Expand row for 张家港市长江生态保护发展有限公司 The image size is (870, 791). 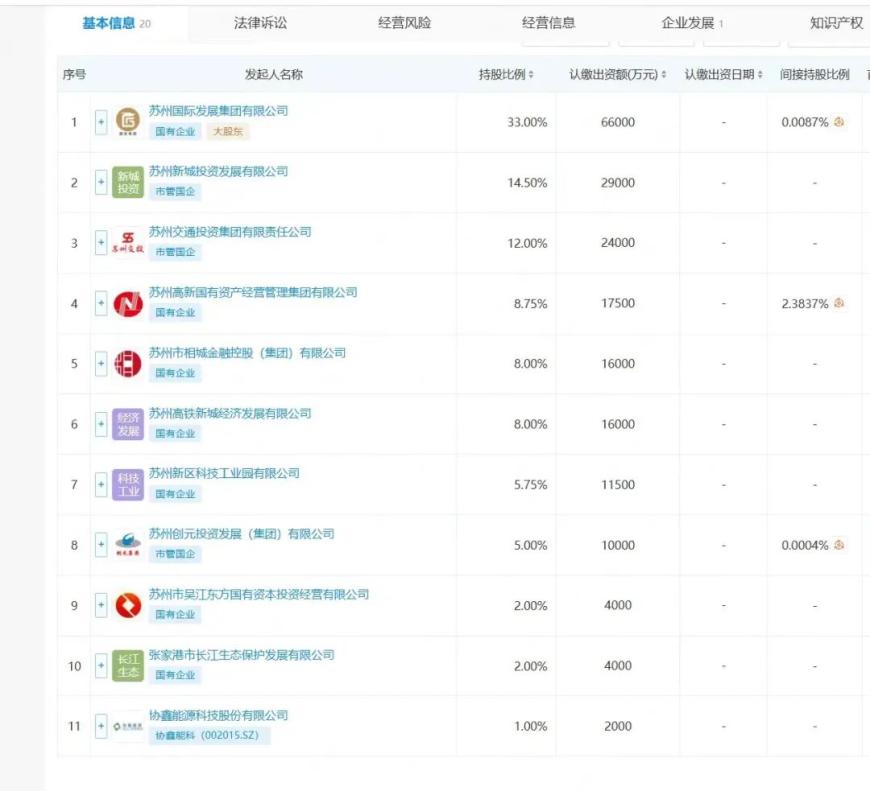(101, 666)
